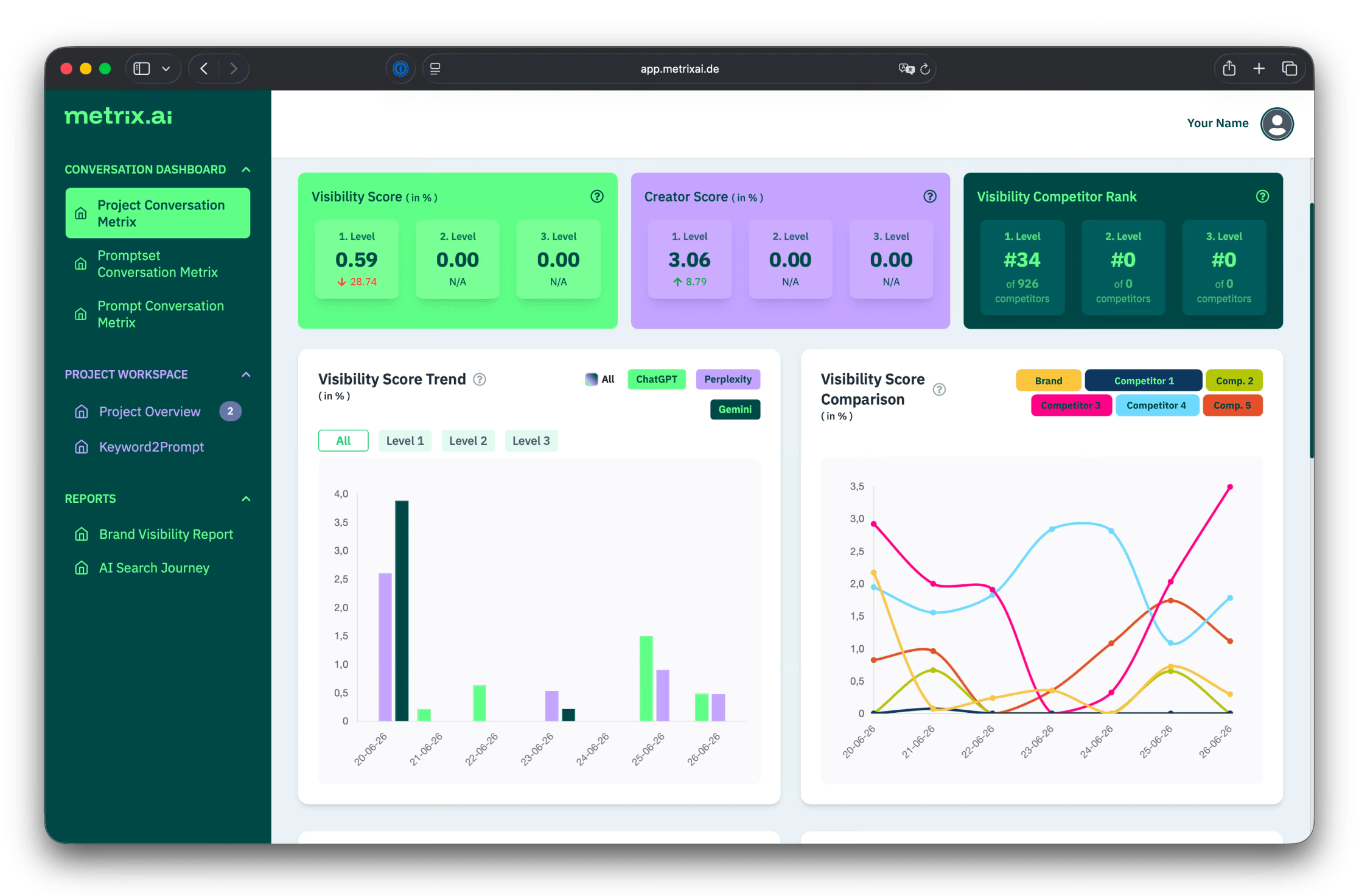Reload the page
Screen dimensions: 1359x896
click(x=925, y=69)
